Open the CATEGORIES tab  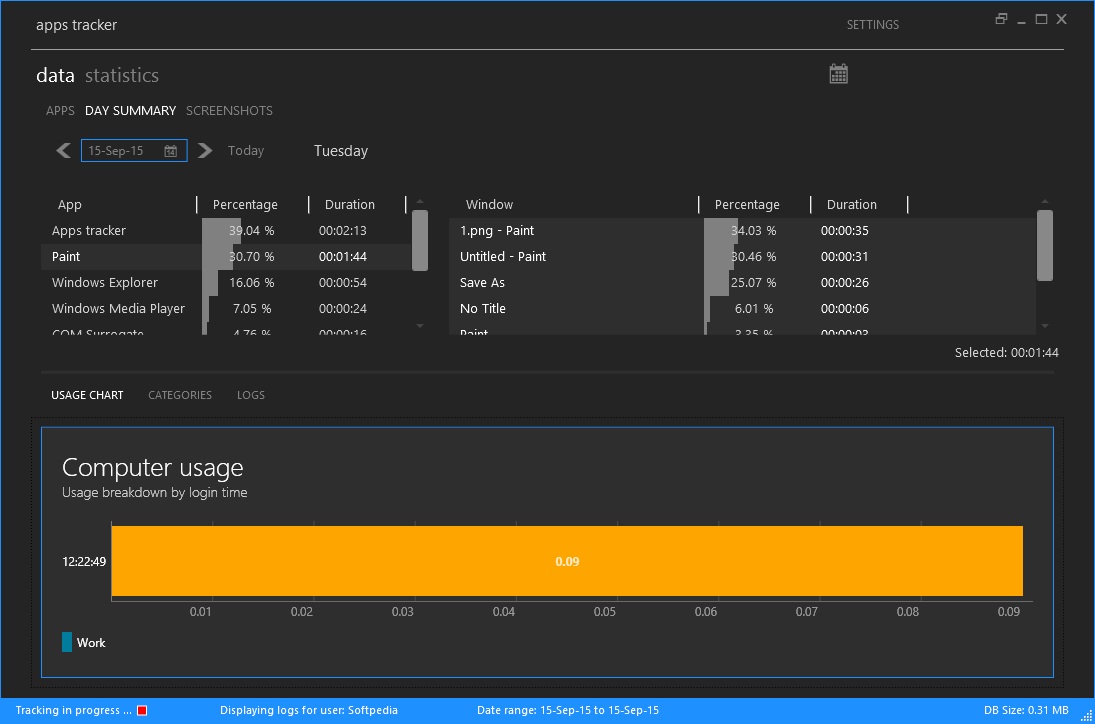click(179, 395)
